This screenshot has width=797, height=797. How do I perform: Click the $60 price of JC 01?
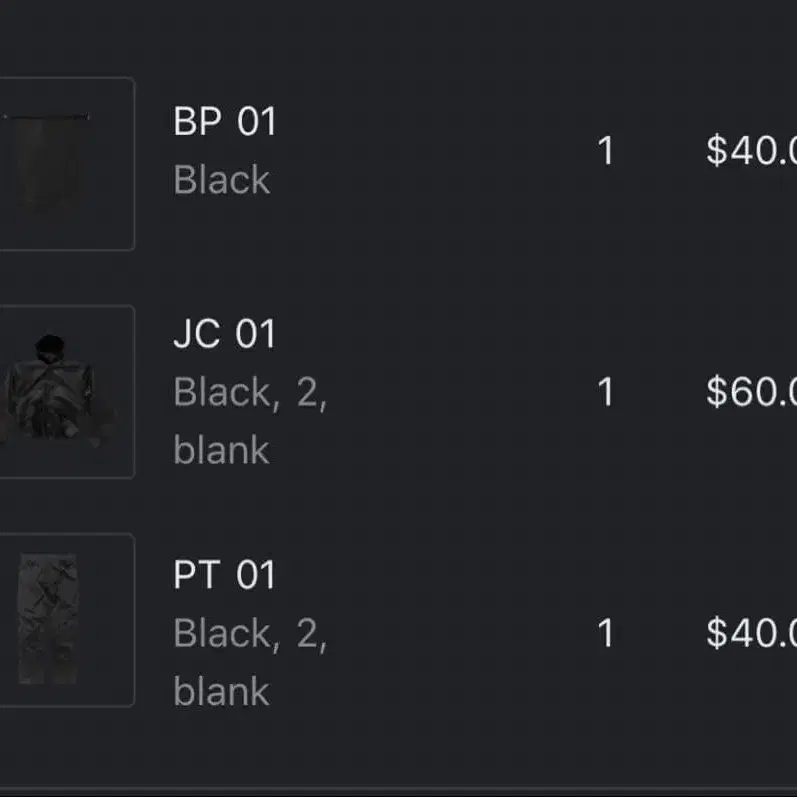click(x=751, y=392)
